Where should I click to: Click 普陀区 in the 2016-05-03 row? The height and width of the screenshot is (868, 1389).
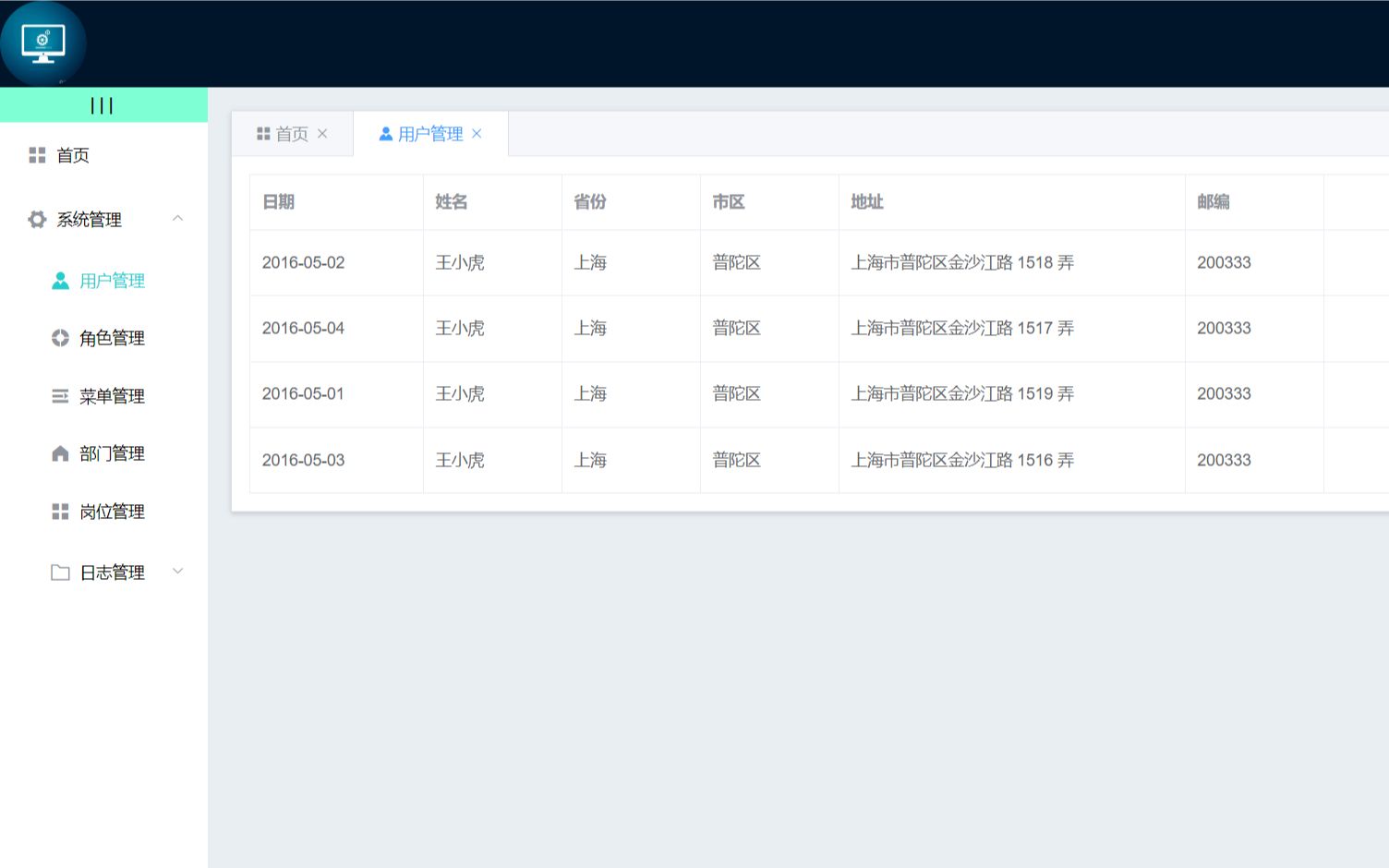[x=737, y=461]
